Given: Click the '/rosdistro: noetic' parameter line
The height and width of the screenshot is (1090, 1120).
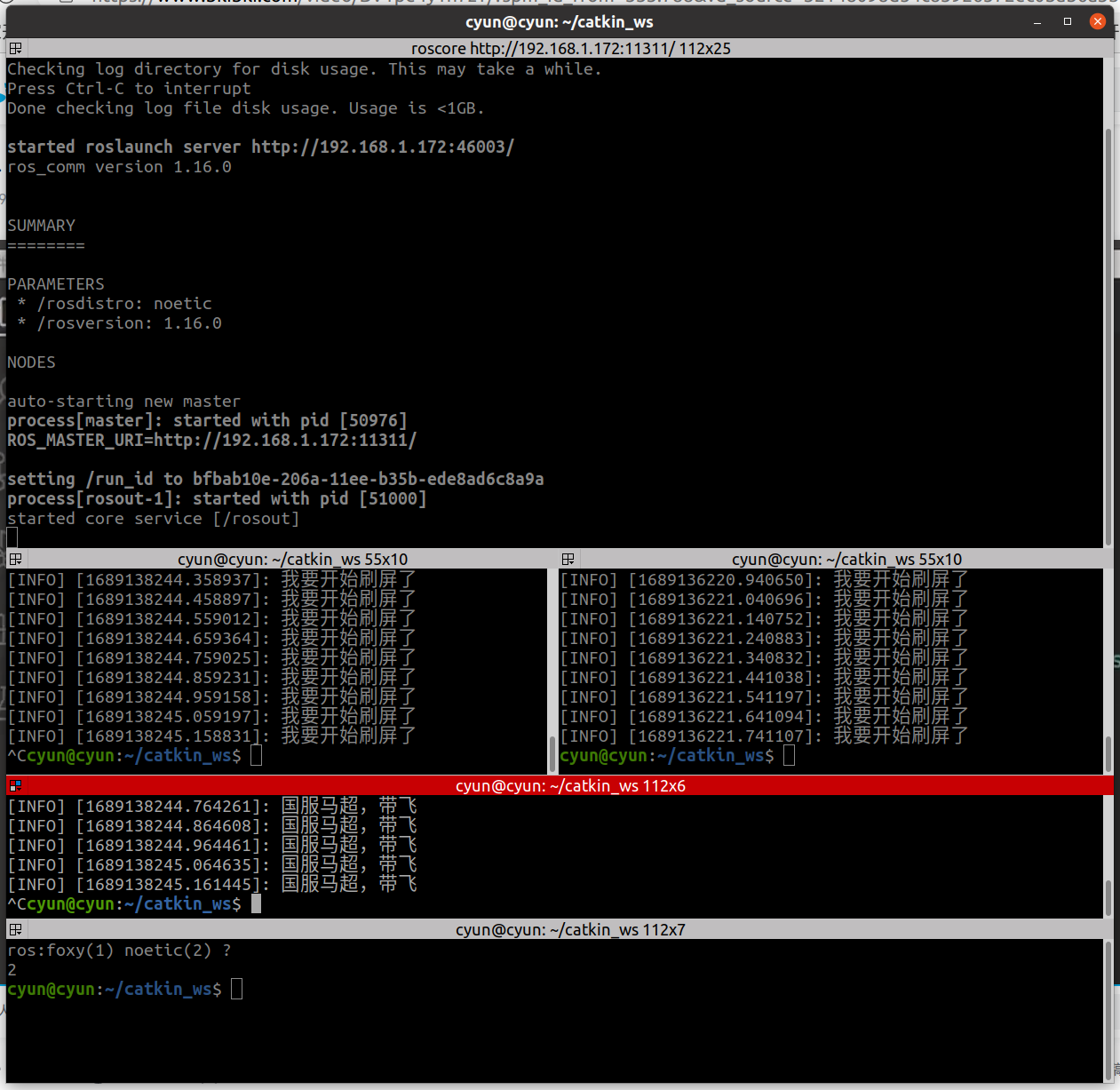Looking at the screenshot, I should [x=115, y=303].
